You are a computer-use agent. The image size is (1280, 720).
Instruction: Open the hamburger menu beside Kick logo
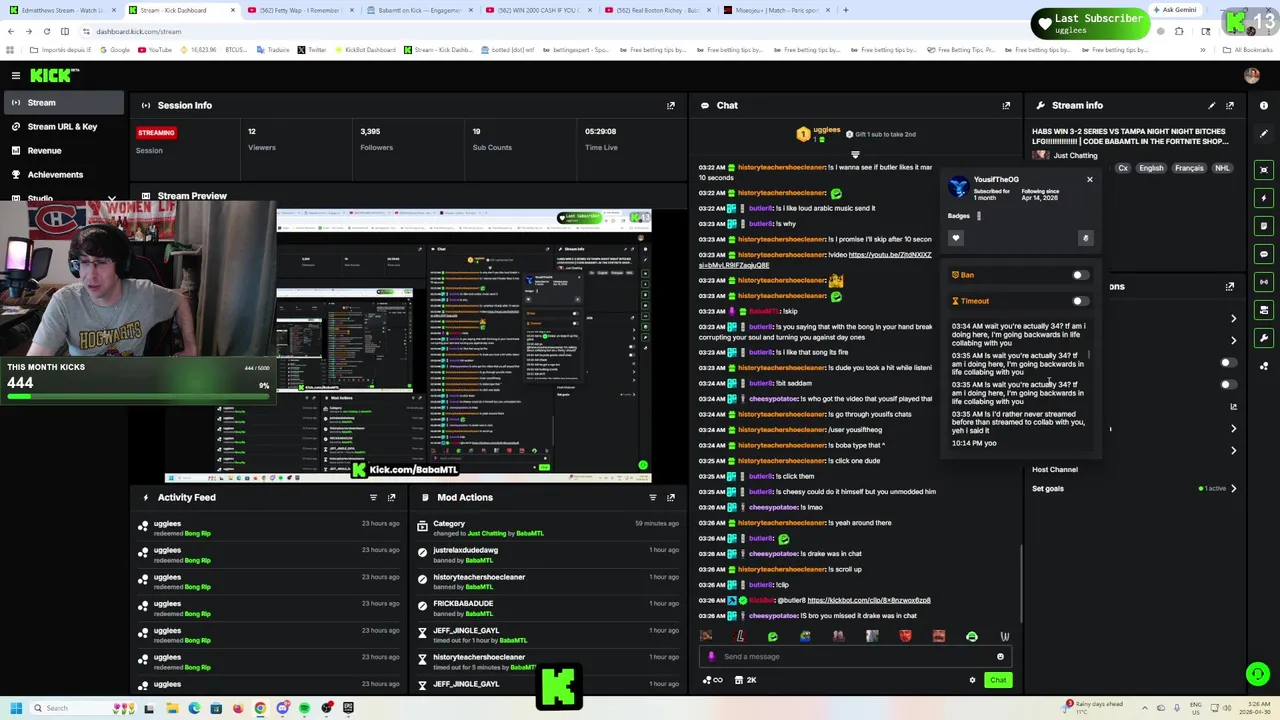click(x=16, y=75)
